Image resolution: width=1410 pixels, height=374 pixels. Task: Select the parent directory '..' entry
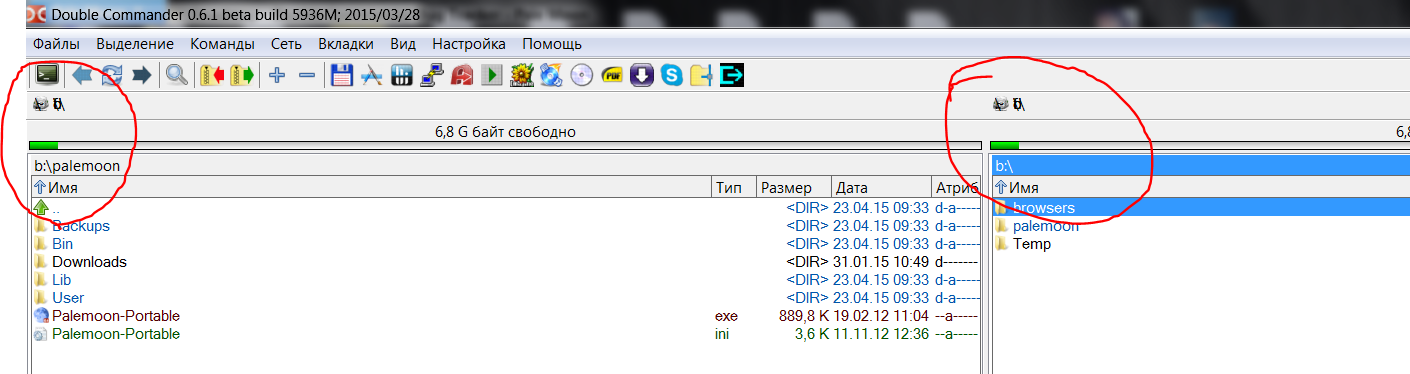tap(505, 208)
